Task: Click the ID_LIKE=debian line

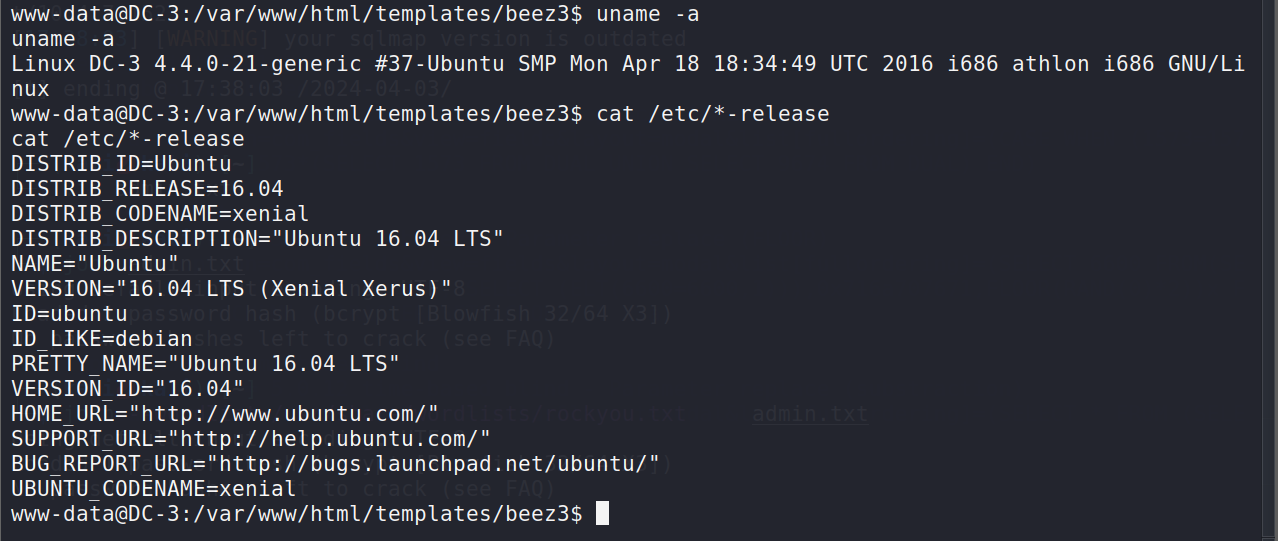Action: (102, 338)
